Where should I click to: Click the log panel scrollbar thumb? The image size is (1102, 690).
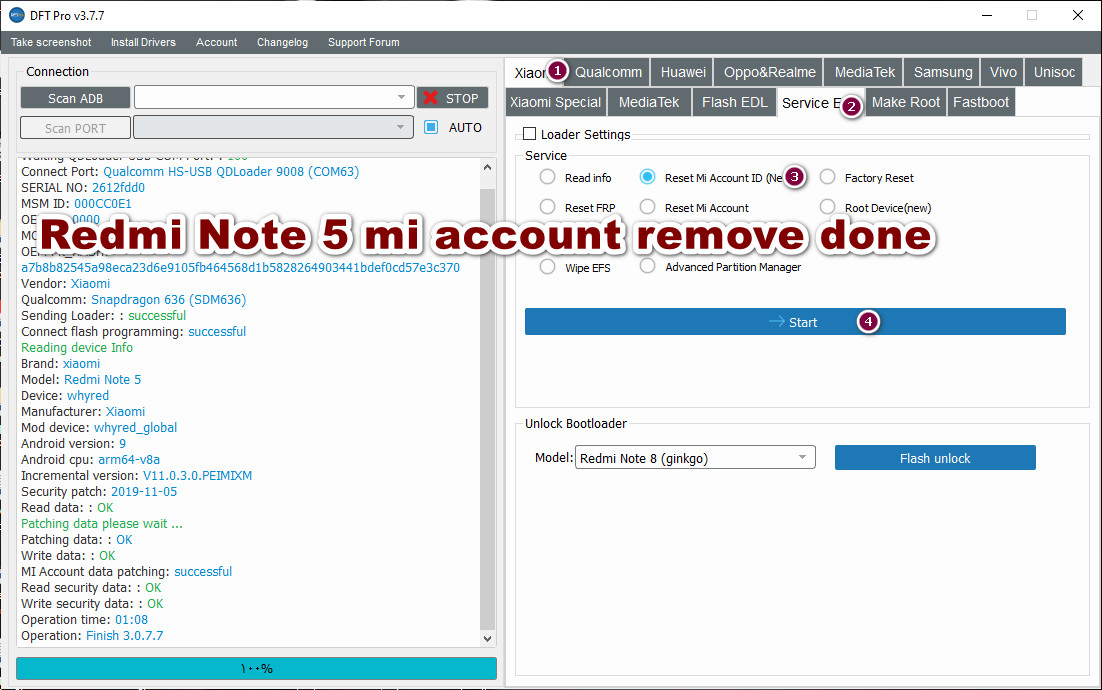point(487,408)
